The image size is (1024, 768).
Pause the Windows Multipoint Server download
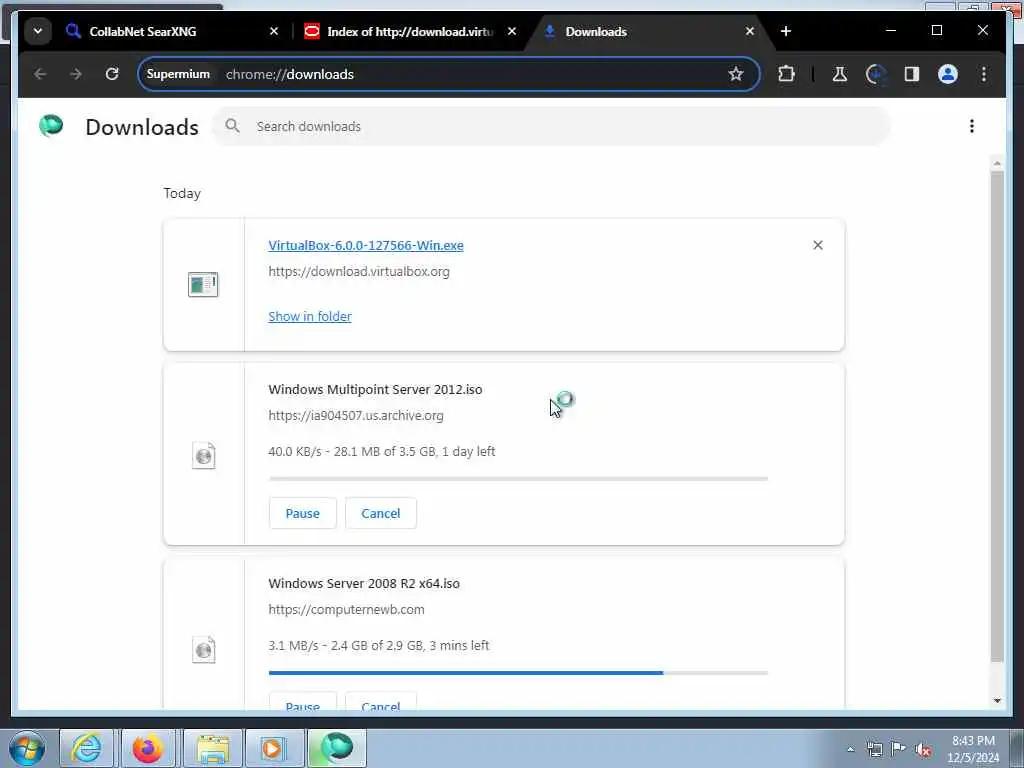[x=302, y=513]
